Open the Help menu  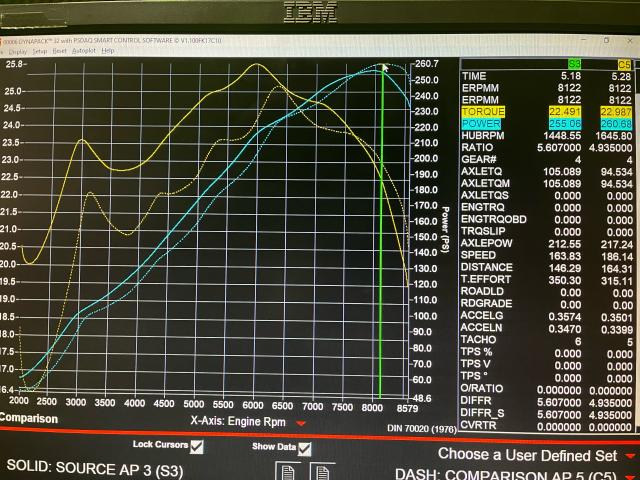point(109,51)
